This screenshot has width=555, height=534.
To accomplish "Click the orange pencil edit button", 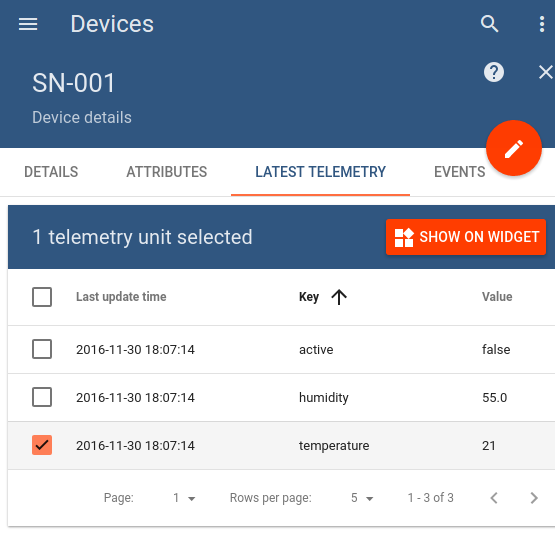I will 514,148.
